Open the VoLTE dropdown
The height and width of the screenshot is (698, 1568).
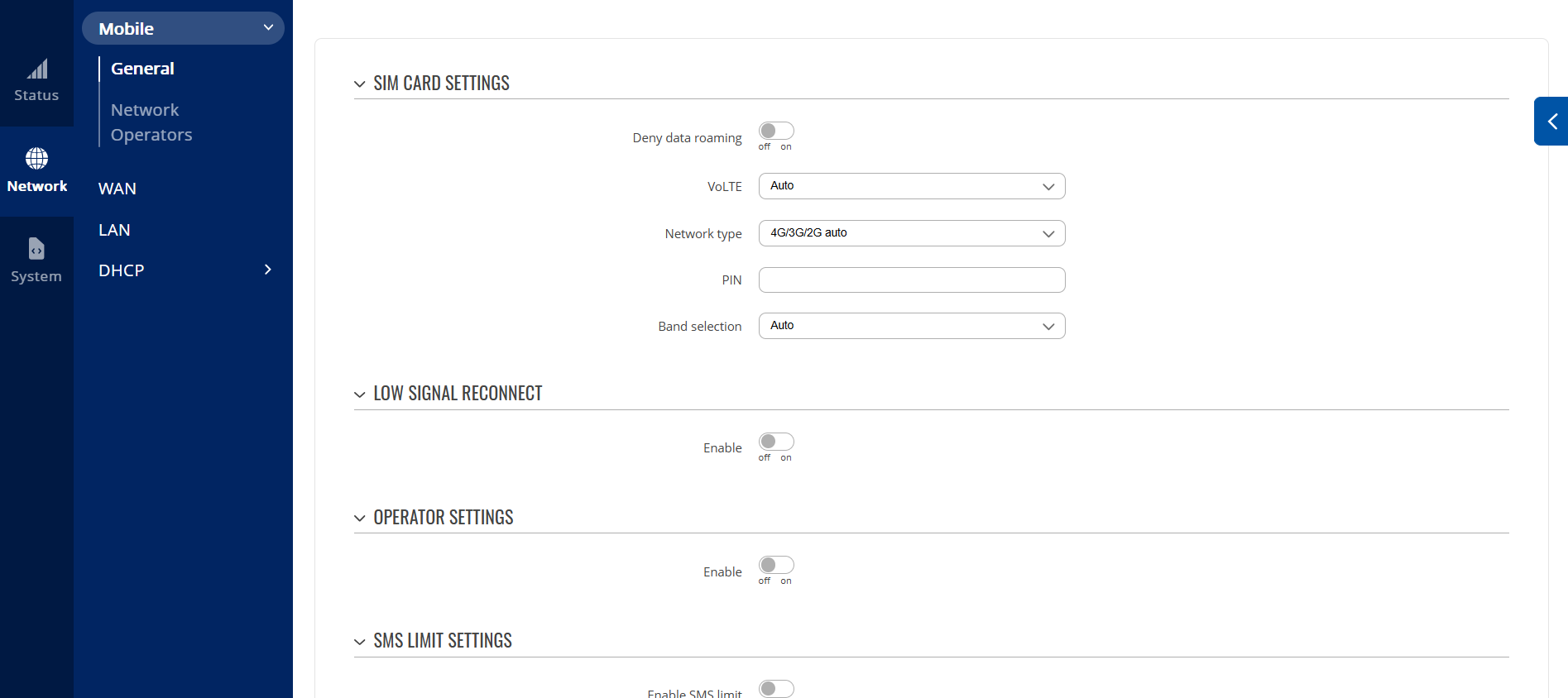[x=911, y=186]
